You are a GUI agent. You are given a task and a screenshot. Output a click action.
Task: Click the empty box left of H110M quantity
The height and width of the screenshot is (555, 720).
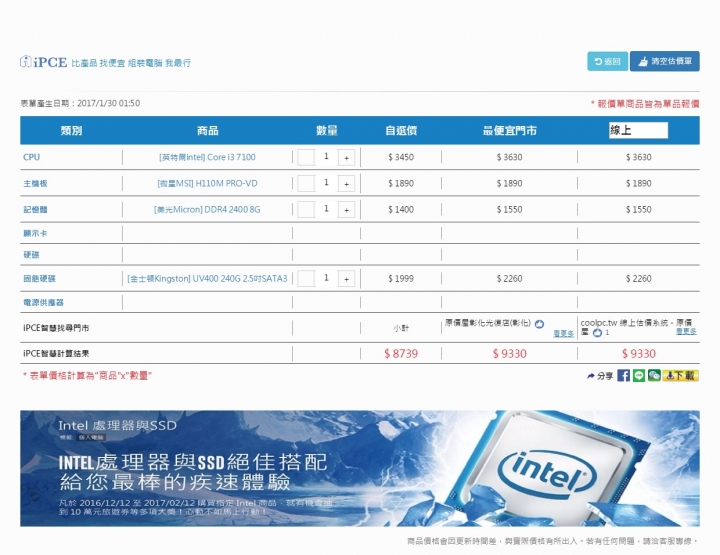[x=306, y=184]
